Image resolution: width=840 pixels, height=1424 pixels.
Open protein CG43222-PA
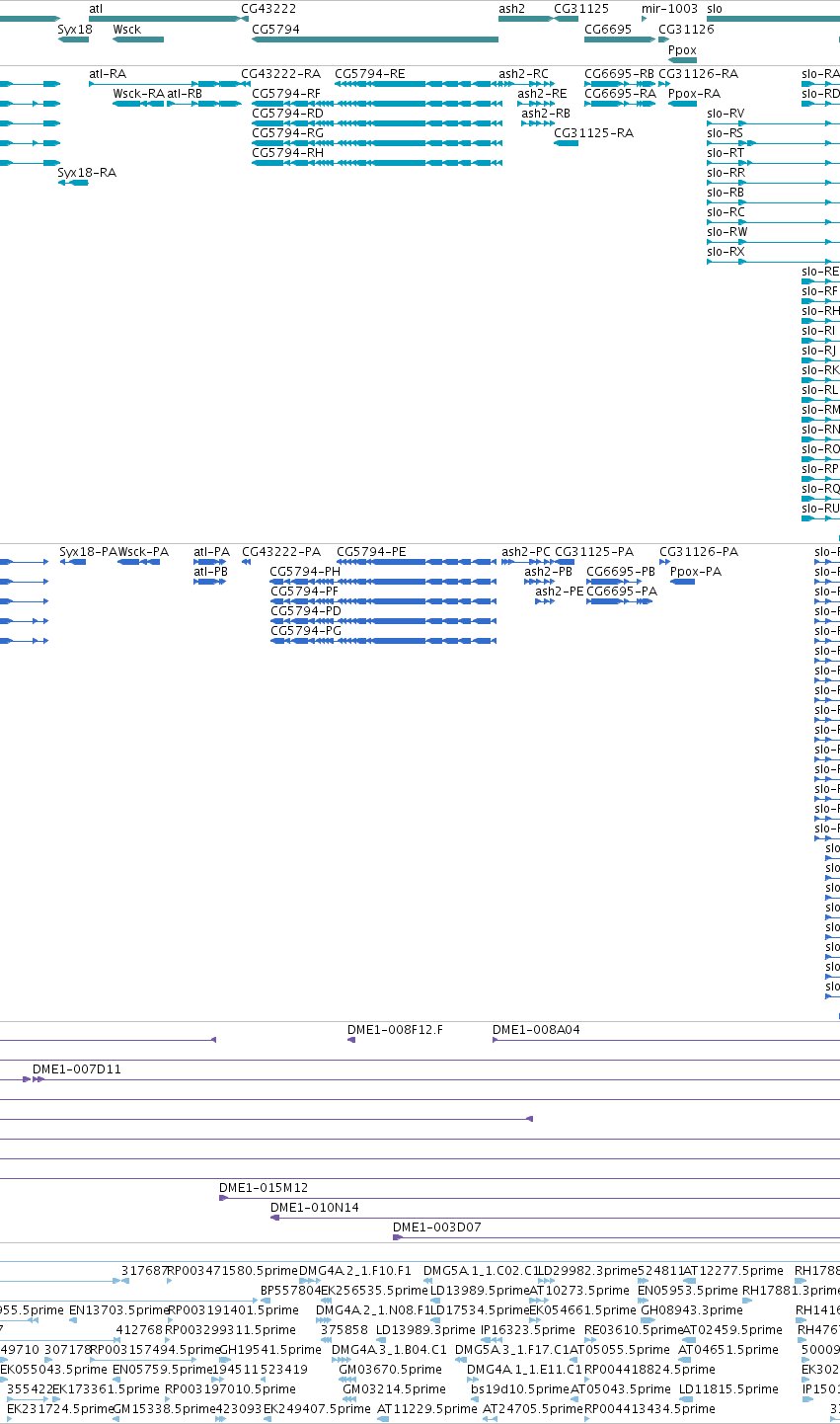click(281, 552)
